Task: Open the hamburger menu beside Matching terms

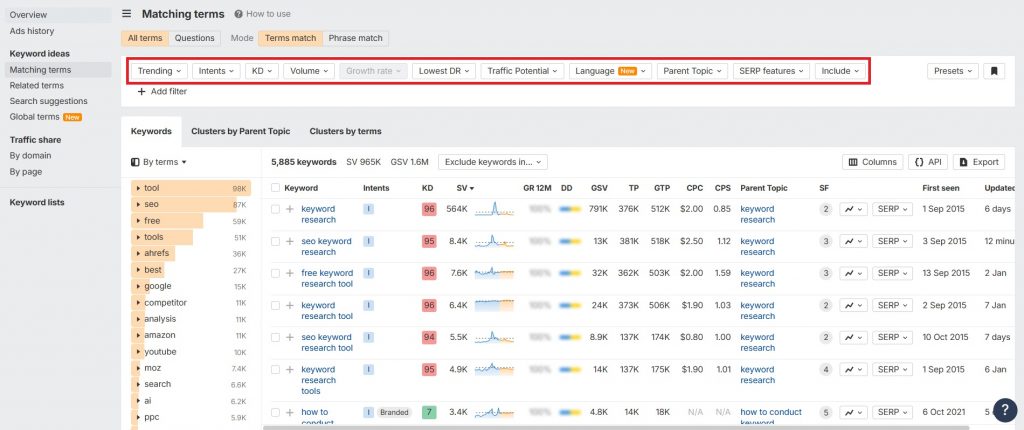Action: (x=127, y=14)
